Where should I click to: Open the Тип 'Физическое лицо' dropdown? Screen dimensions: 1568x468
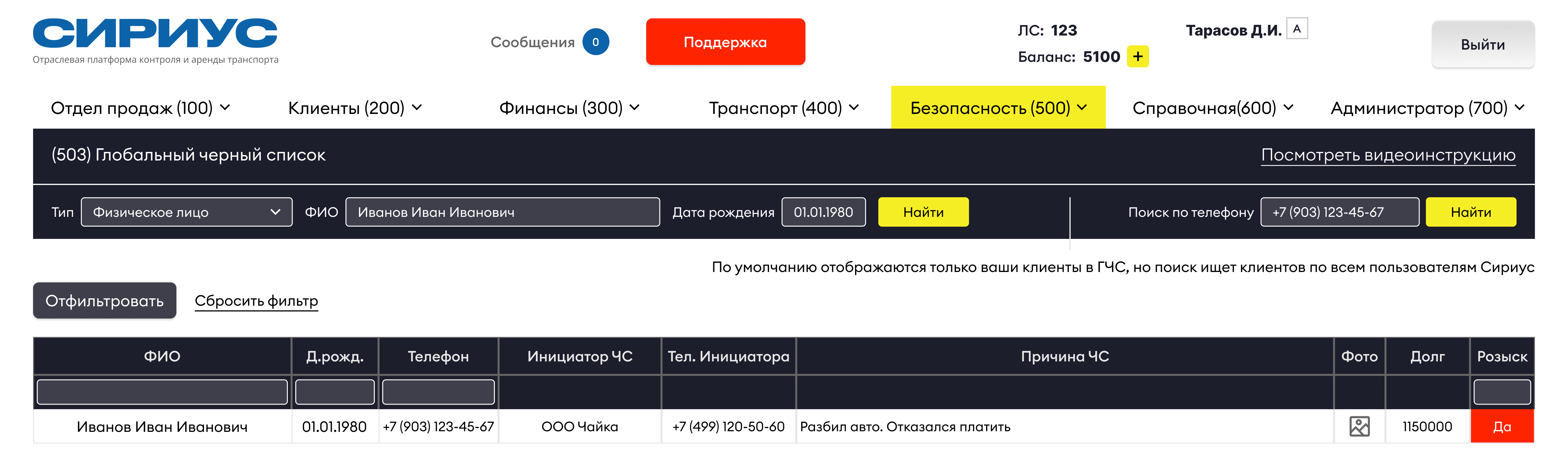pos(186,212)
